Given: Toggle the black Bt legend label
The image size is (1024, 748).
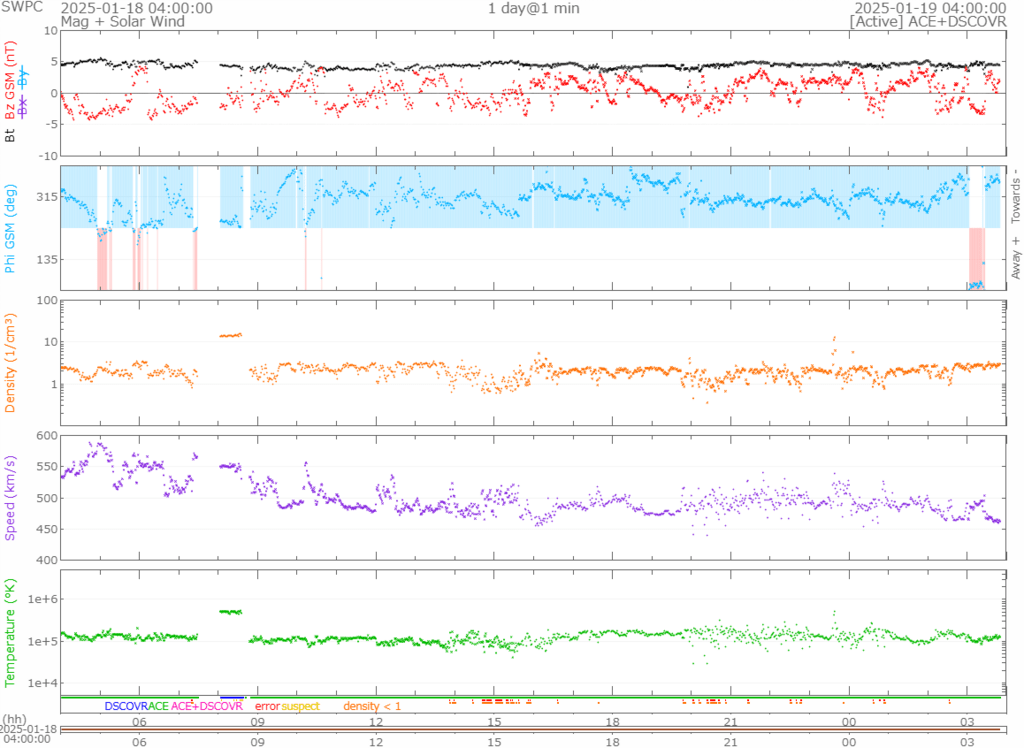Looking at the screenshot, I should point(13,134).
